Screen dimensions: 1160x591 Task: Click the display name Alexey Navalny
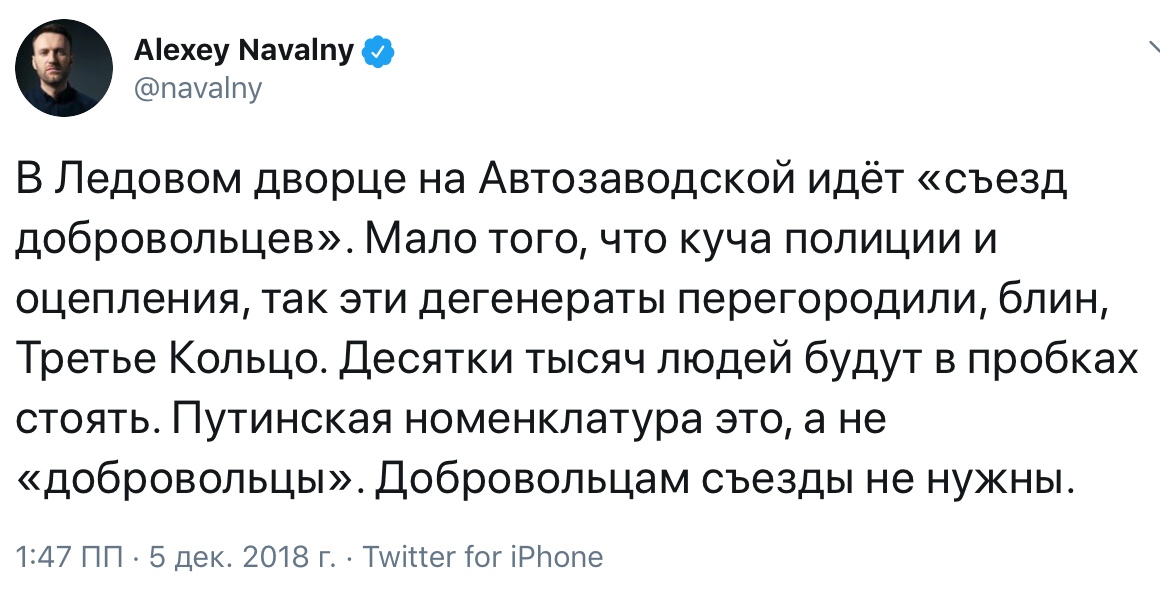(x=243, y=51)
